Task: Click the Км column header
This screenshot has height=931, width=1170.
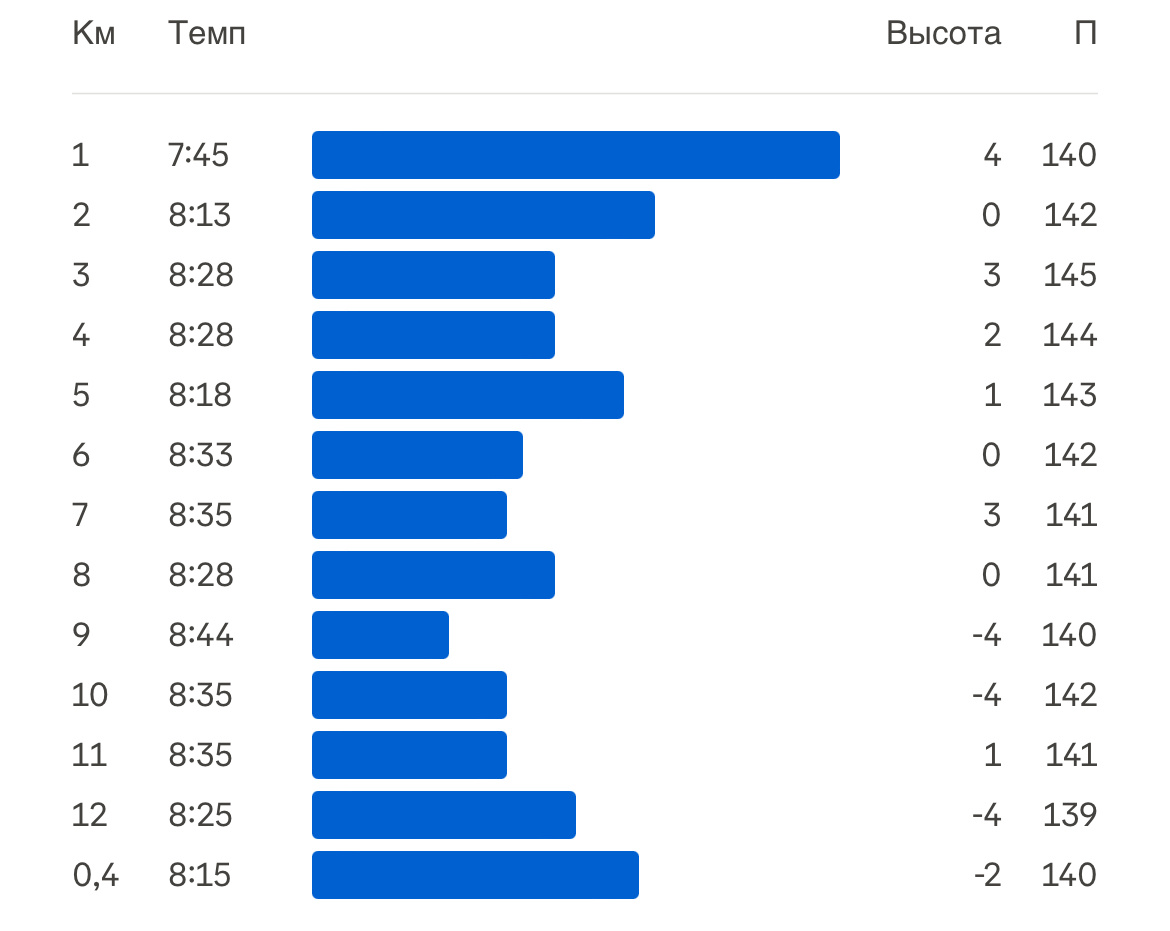Action: (94, 34)
